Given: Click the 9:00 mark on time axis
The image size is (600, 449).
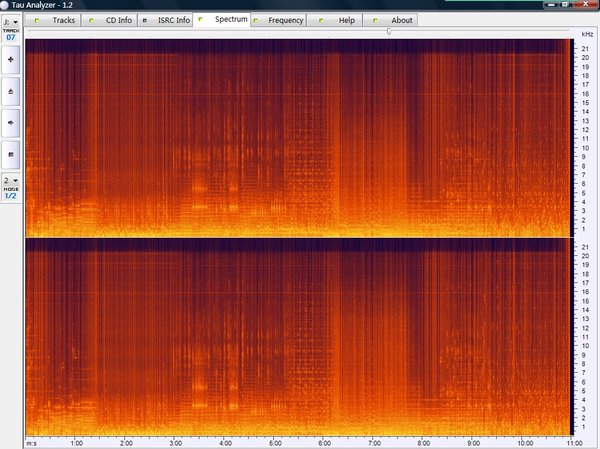Looking at the screenshot, I should 473,443.
